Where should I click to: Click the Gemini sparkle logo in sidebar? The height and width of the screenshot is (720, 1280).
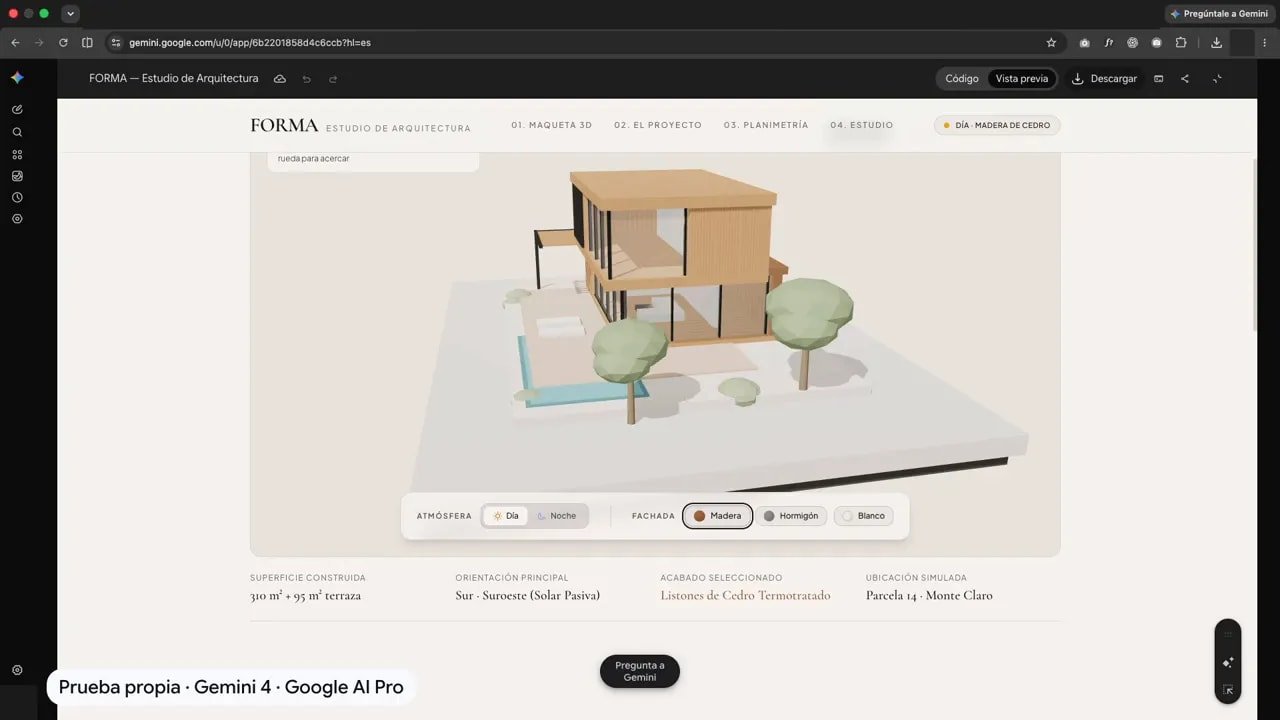click(17, 78)
